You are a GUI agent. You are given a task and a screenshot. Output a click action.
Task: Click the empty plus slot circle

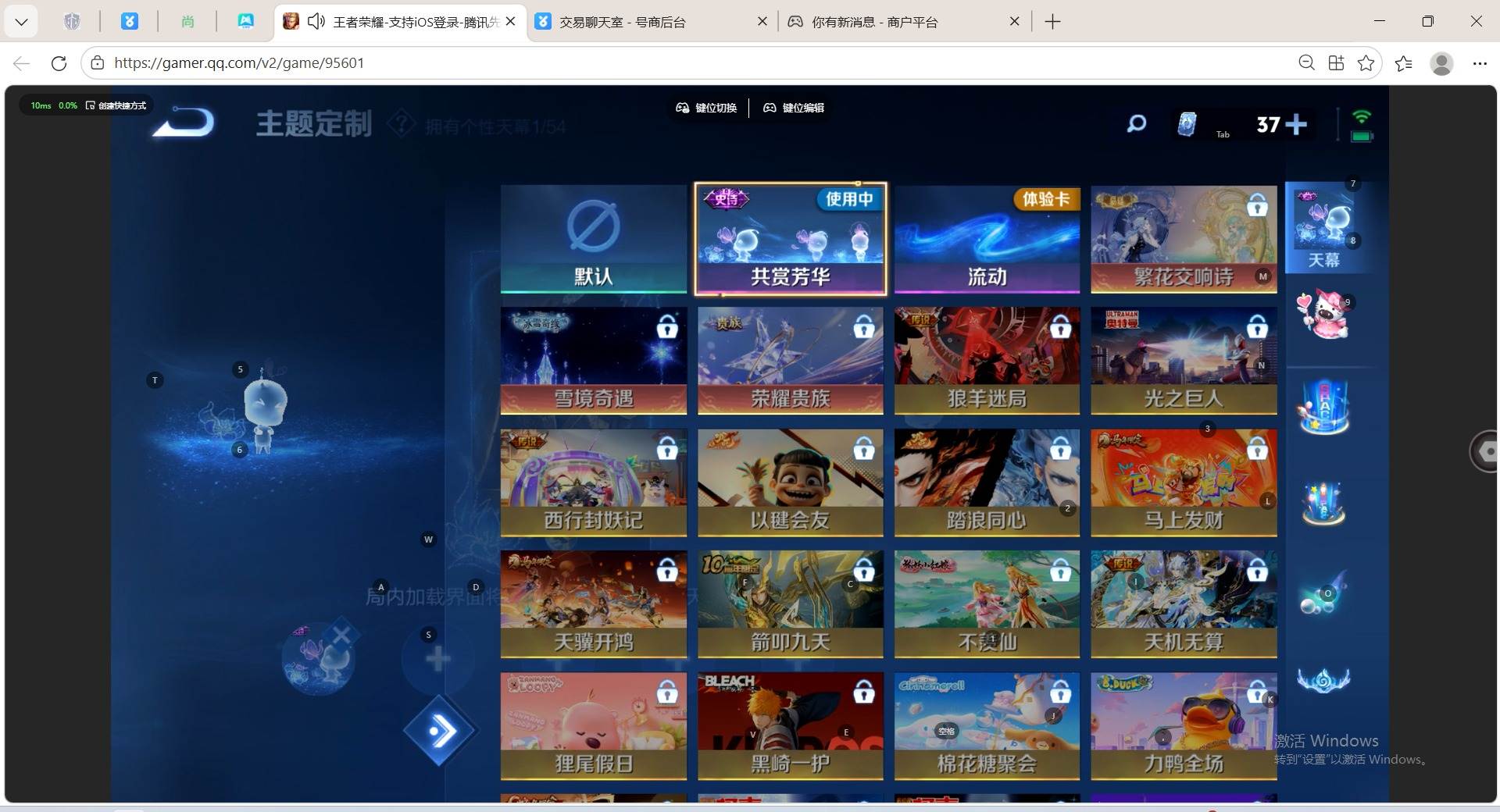tap(437, 659)
